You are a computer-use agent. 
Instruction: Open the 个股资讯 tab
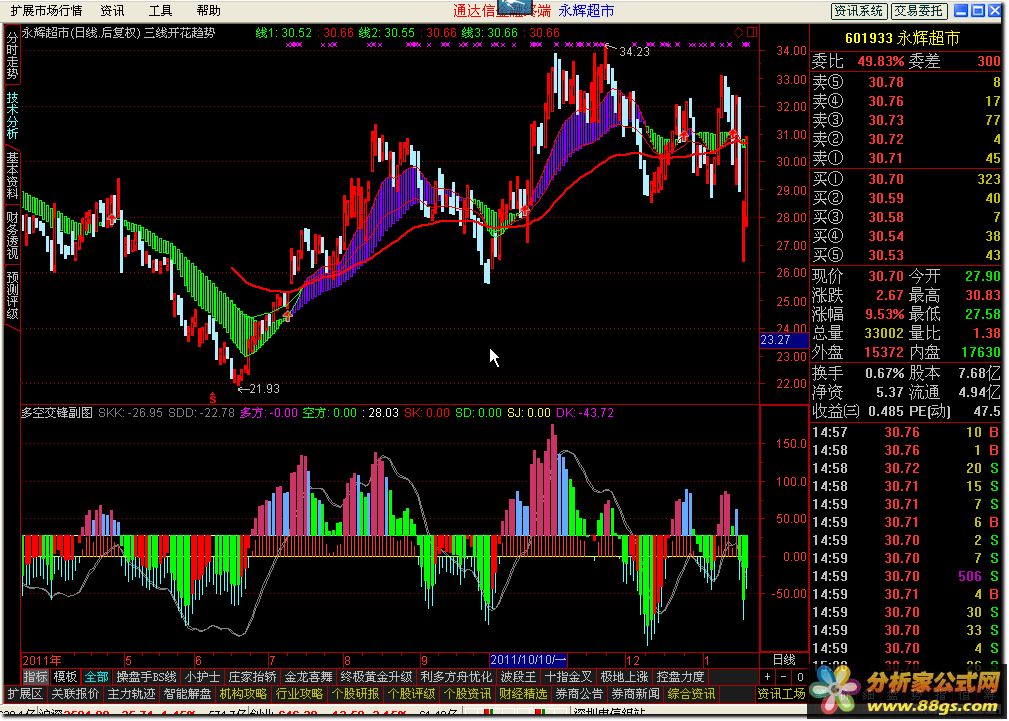point(467,694)
